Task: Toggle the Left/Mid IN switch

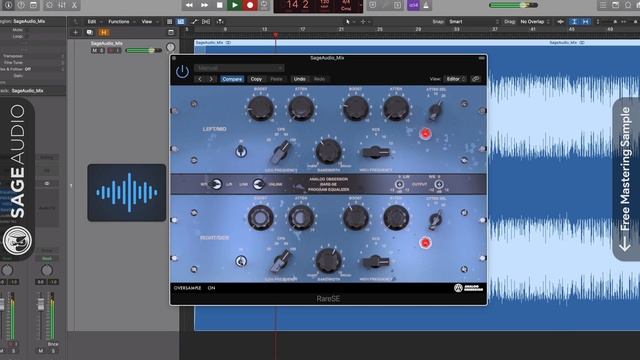Action: (x=241, y=151)
